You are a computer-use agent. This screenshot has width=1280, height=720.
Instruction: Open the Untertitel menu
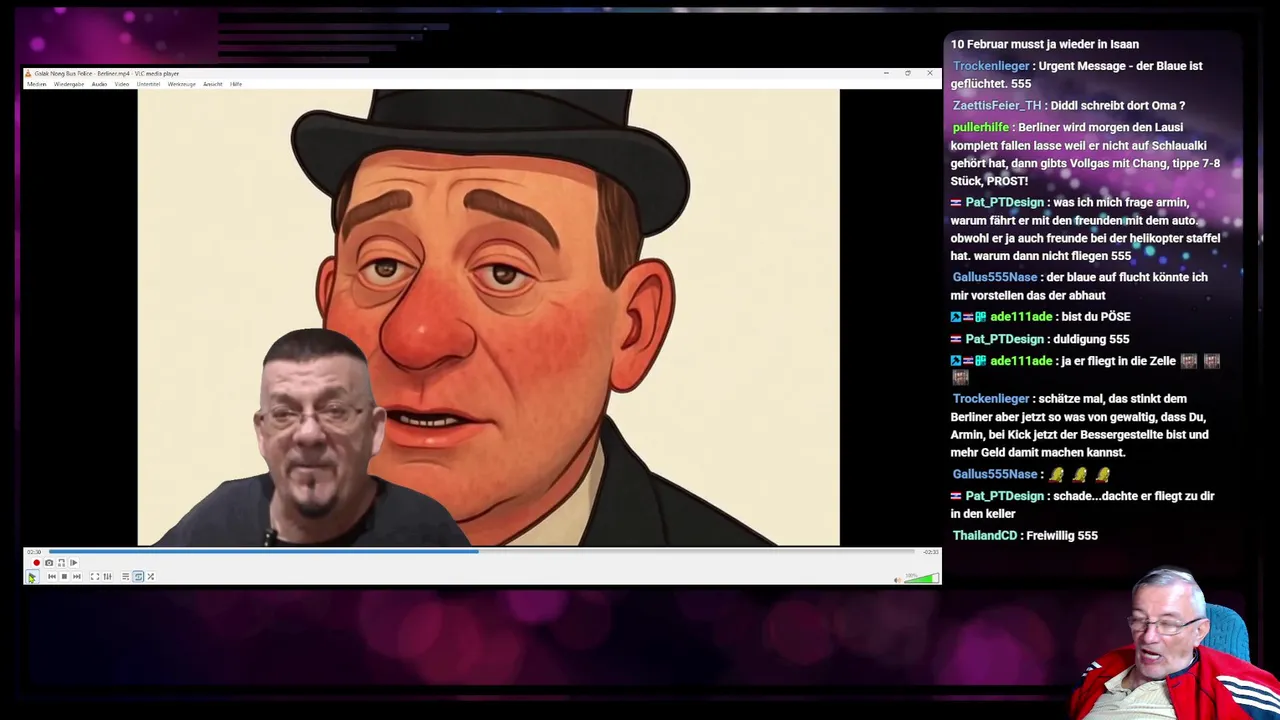coord(148,84)
